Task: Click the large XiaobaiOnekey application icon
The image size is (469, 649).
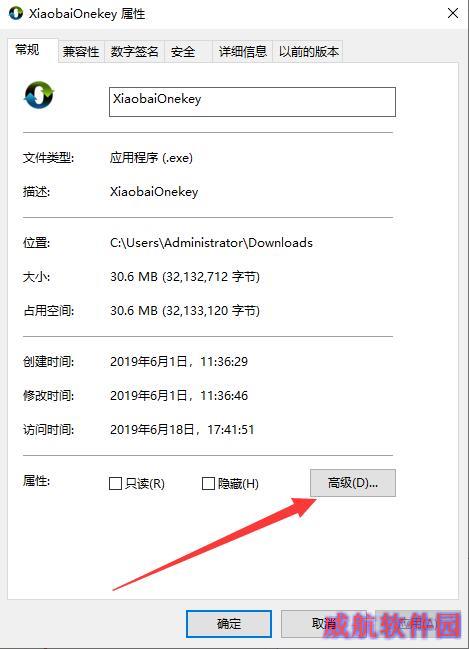Action: point(39,95)
